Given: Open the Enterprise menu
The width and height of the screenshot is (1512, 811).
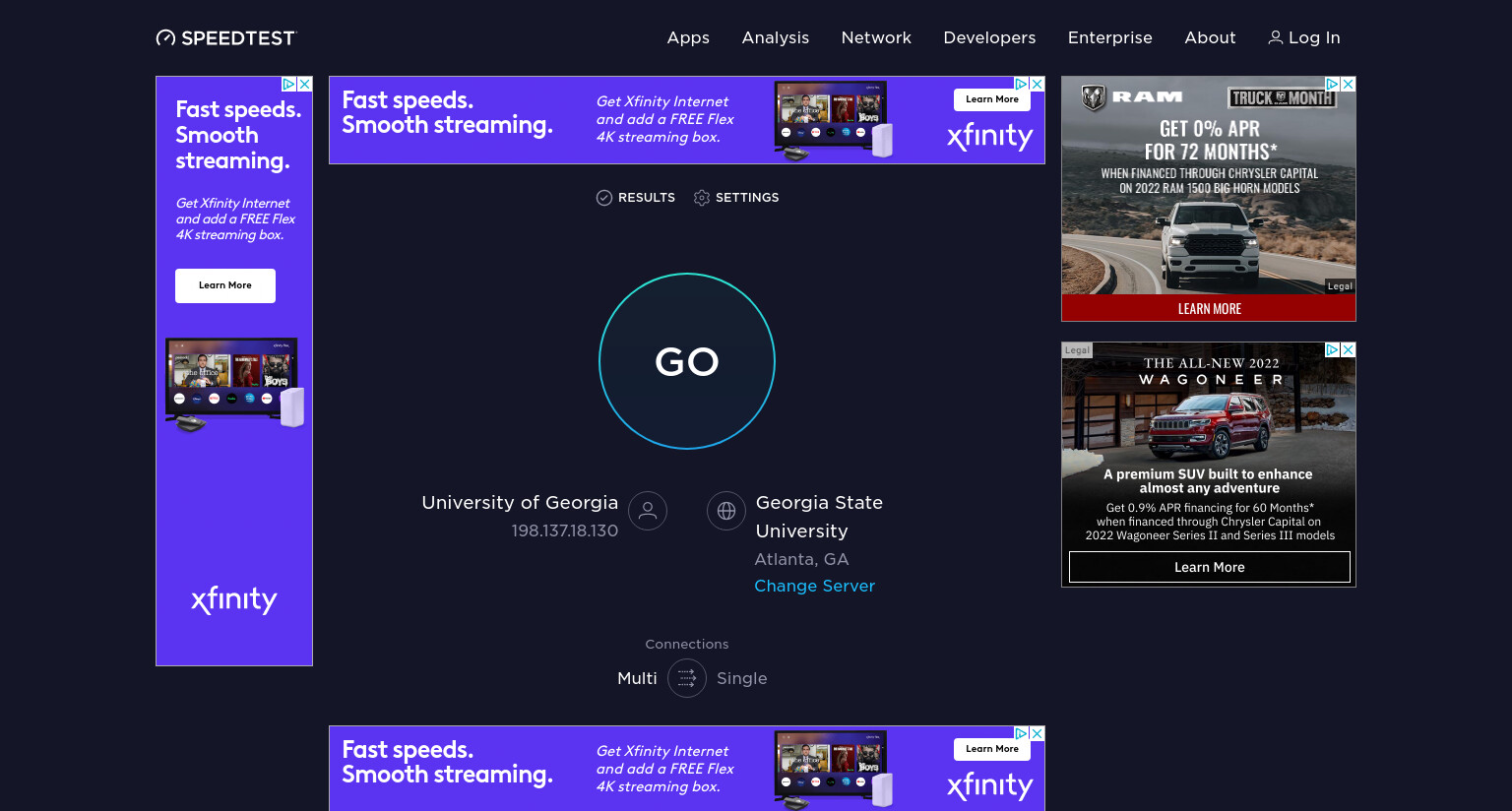Looking at the screenshot, I should point(1110,37).
